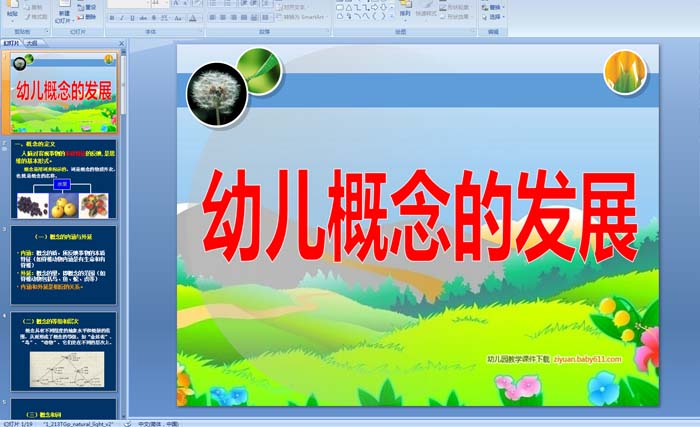Click the dandelion picture on slide
The height and width of the screenshot is (427, 700).
click(x=217, y=94)
